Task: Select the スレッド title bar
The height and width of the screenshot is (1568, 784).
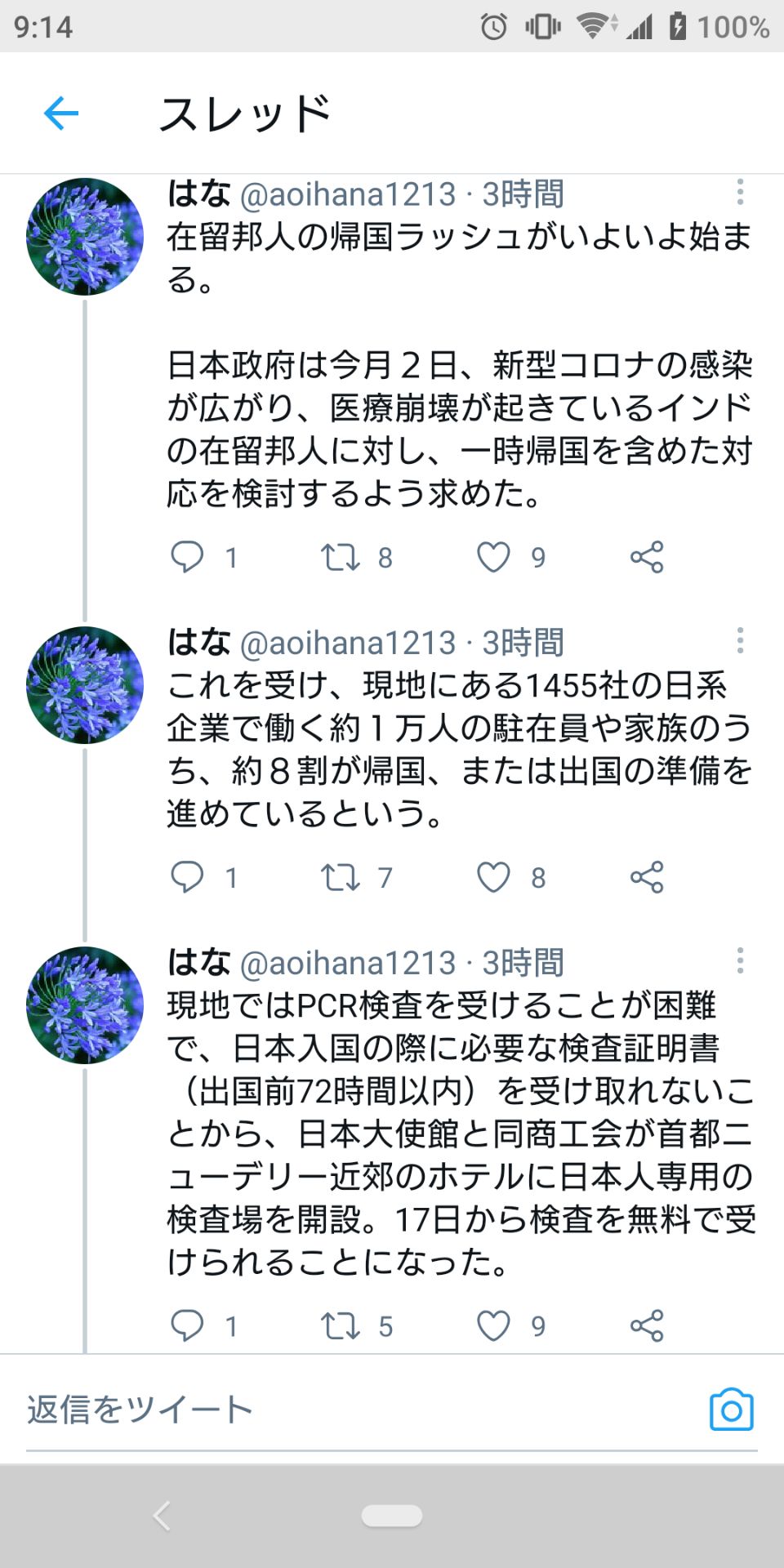Action: click(245, 114)
